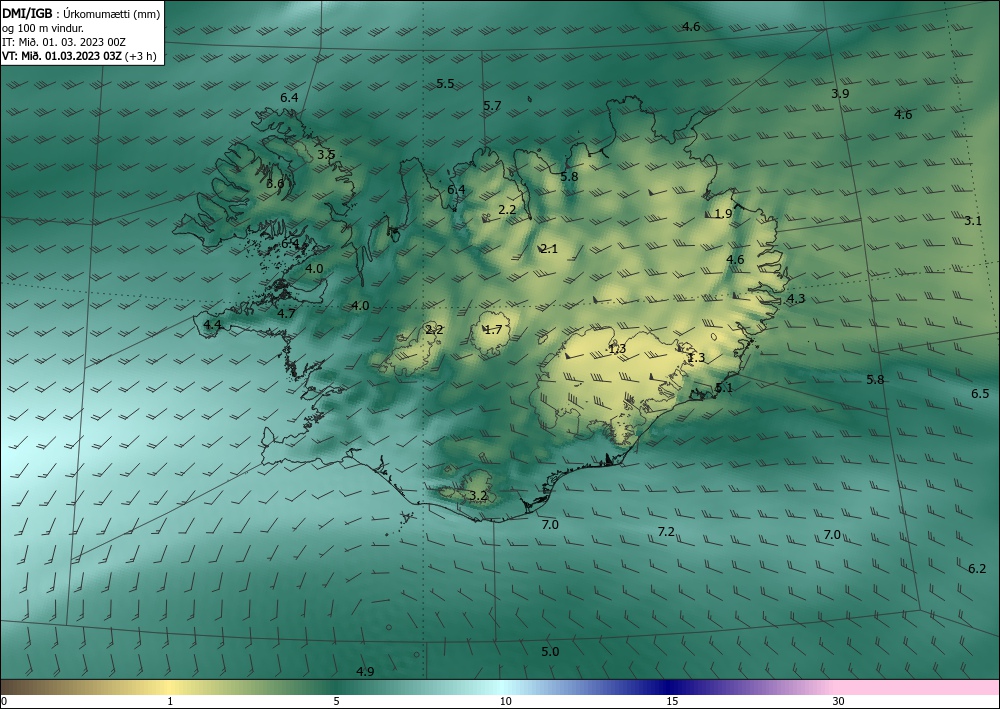Select the 6.5 value at right edge
Screen dimensions: 1000x709
pos(980,393)
